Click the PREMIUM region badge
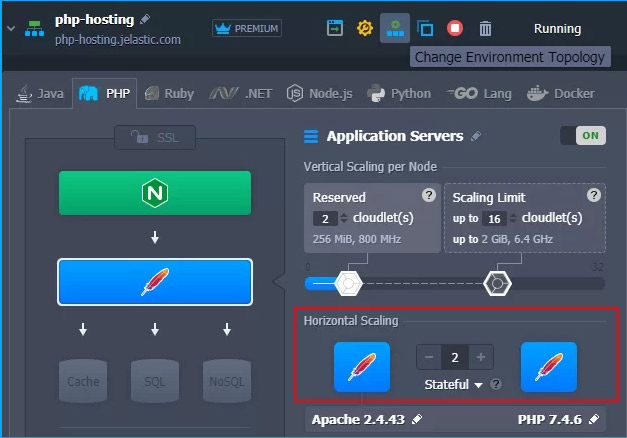The height and width of the screenshot is (438, 627). (x=247, y=28)
